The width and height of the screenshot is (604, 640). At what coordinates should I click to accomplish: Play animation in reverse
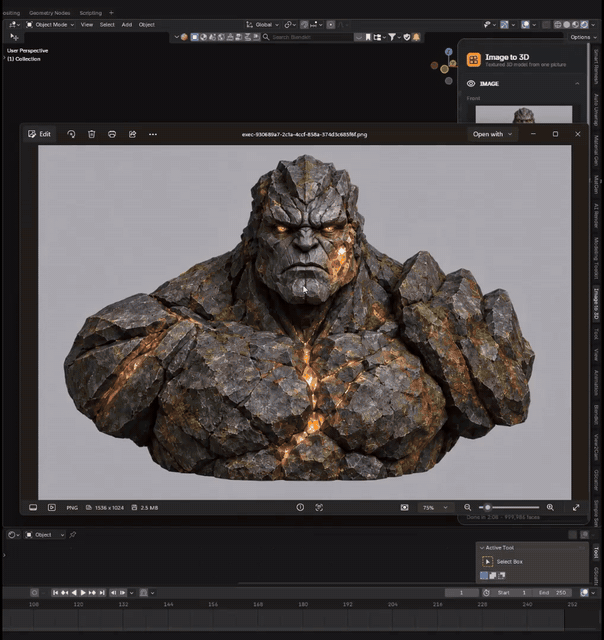pyautogui.click(x=74, y=593)
